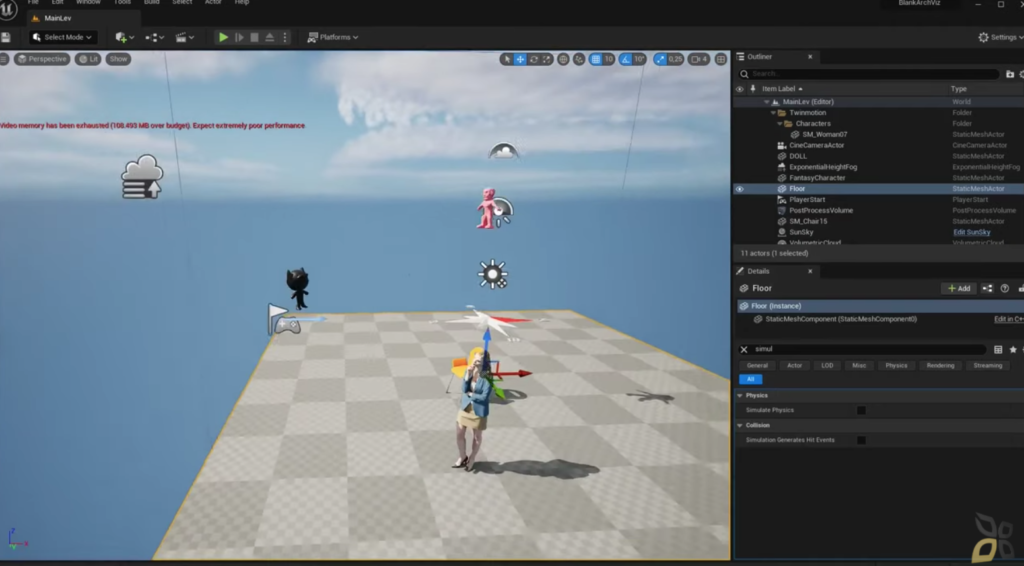This screenshot has height=566, width=1024.
Task: Open the Settings menu at top right
Action: (1000, 37)
